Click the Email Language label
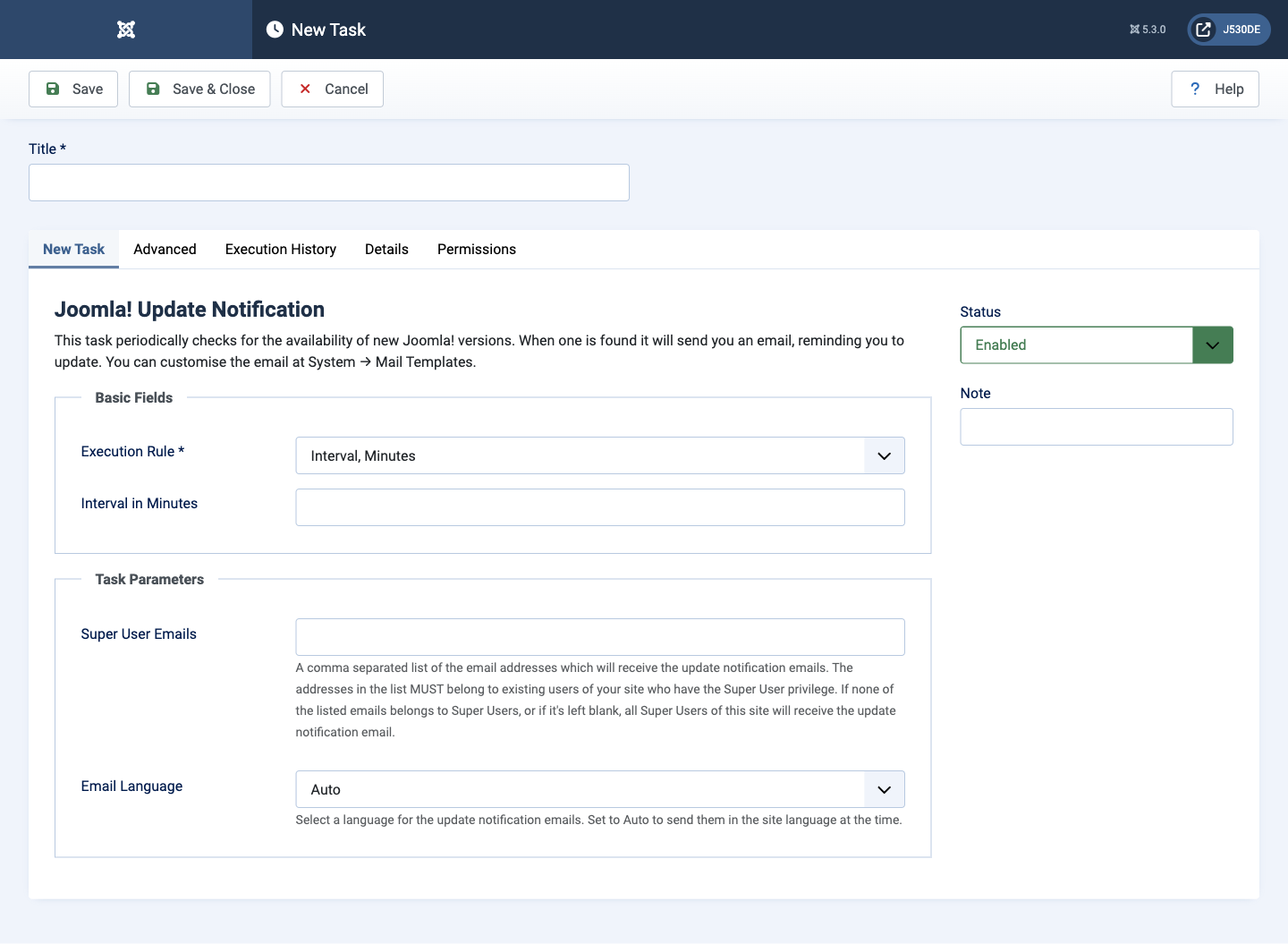The height and width of the screenshot is (944, 1288). coord(131,787)
